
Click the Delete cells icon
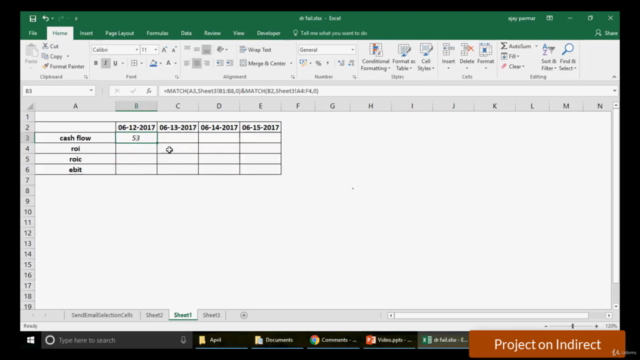pyautogui.click(x=467, y=50)
